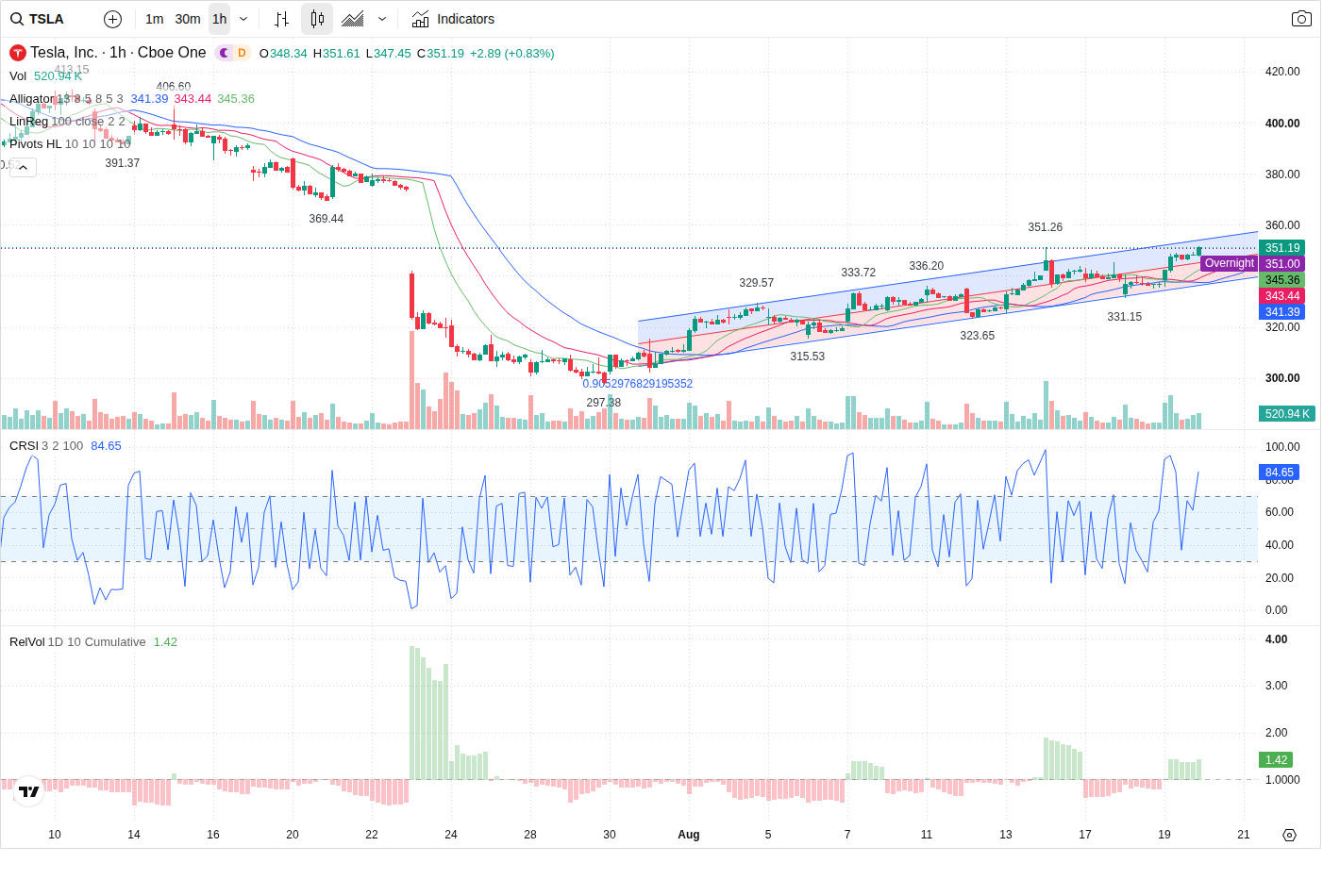
Task: Click the TradingView logo
Action: 29,791
